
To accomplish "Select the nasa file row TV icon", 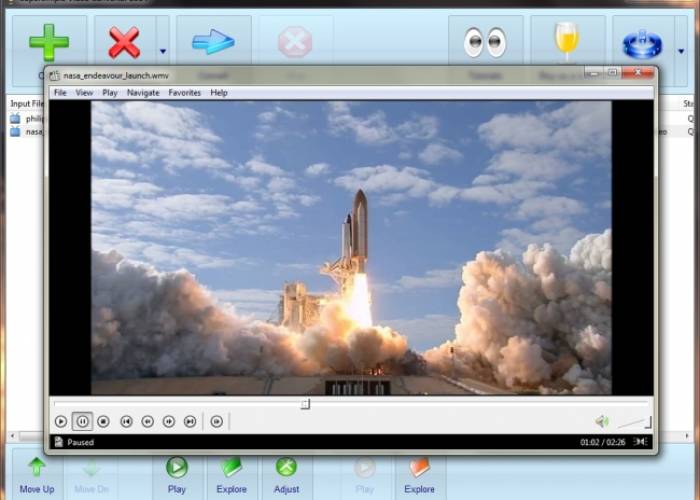I will pos(15,131).
